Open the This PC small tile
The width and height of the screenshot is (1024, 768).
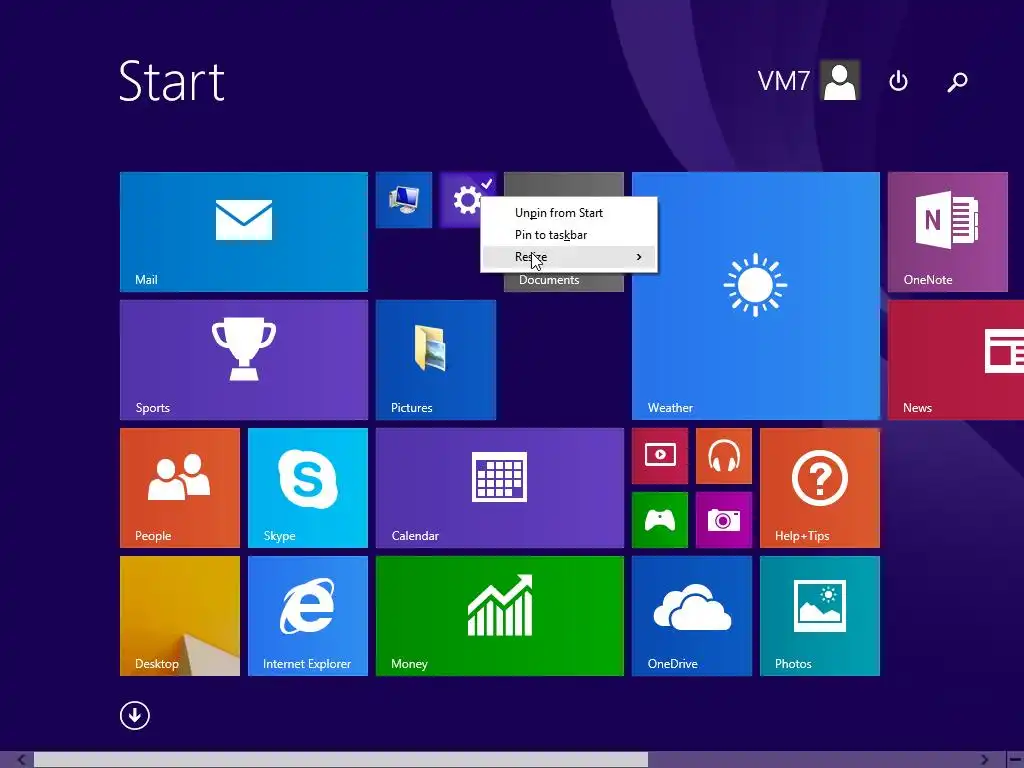point(404,200)
